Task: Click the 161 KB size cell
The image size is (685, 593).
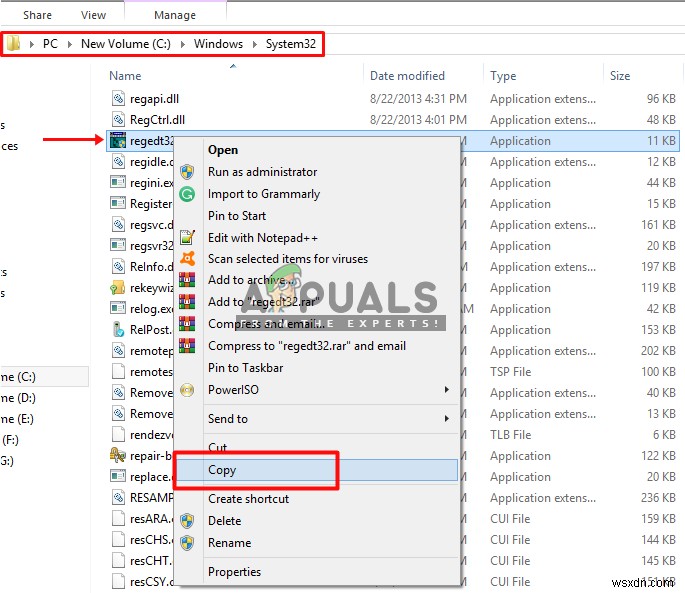Action: (658, 225)
